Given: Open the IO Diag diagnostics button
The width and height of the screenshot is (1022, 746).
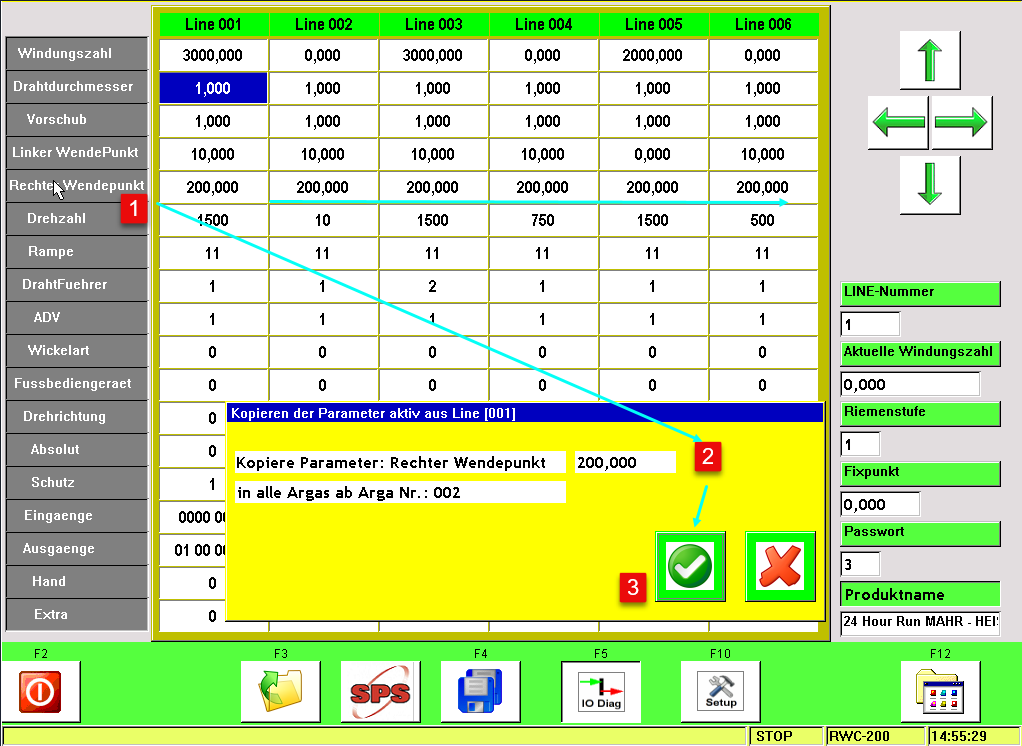Looking at the screenshot, I should tap(601, 691).
